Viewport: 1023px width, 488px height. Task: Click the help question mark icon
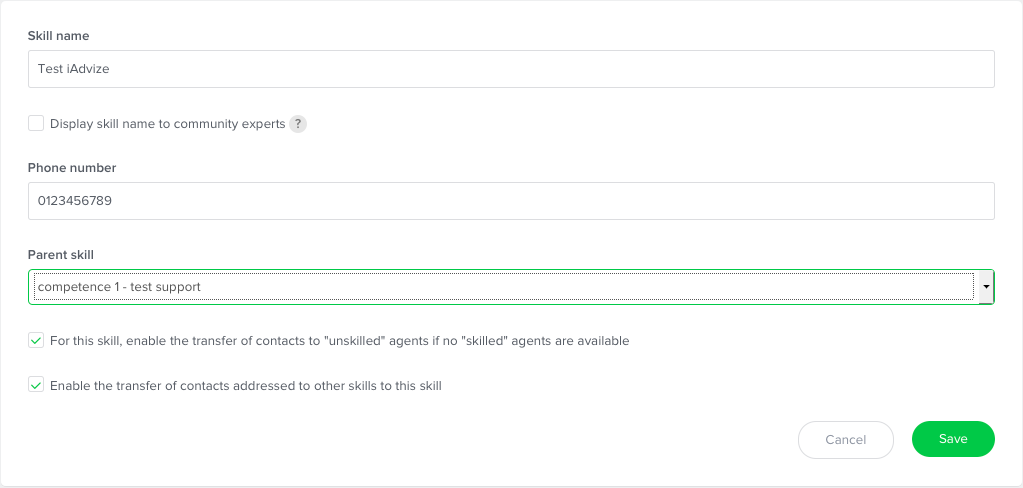point(297,124)
